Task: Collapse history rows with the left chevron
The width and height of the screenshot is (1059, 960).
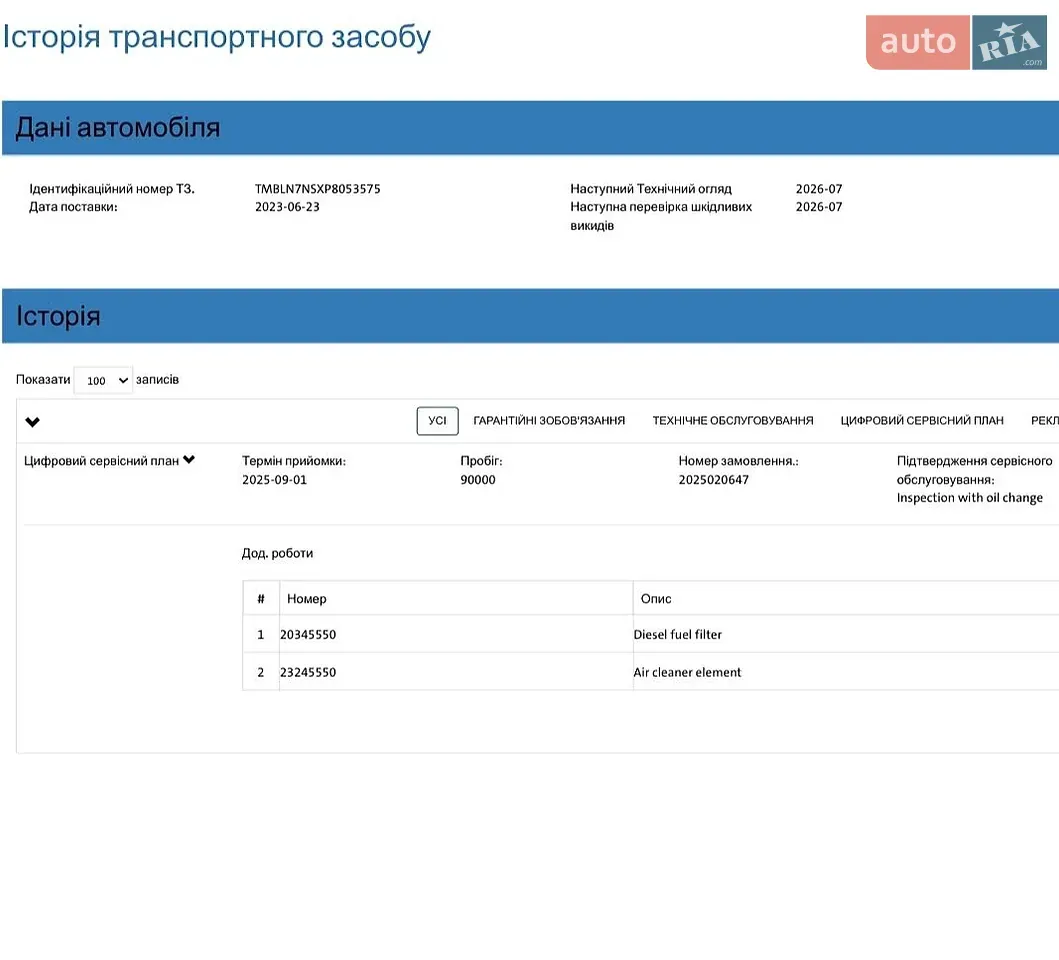Action: click(x=32, y=422)
